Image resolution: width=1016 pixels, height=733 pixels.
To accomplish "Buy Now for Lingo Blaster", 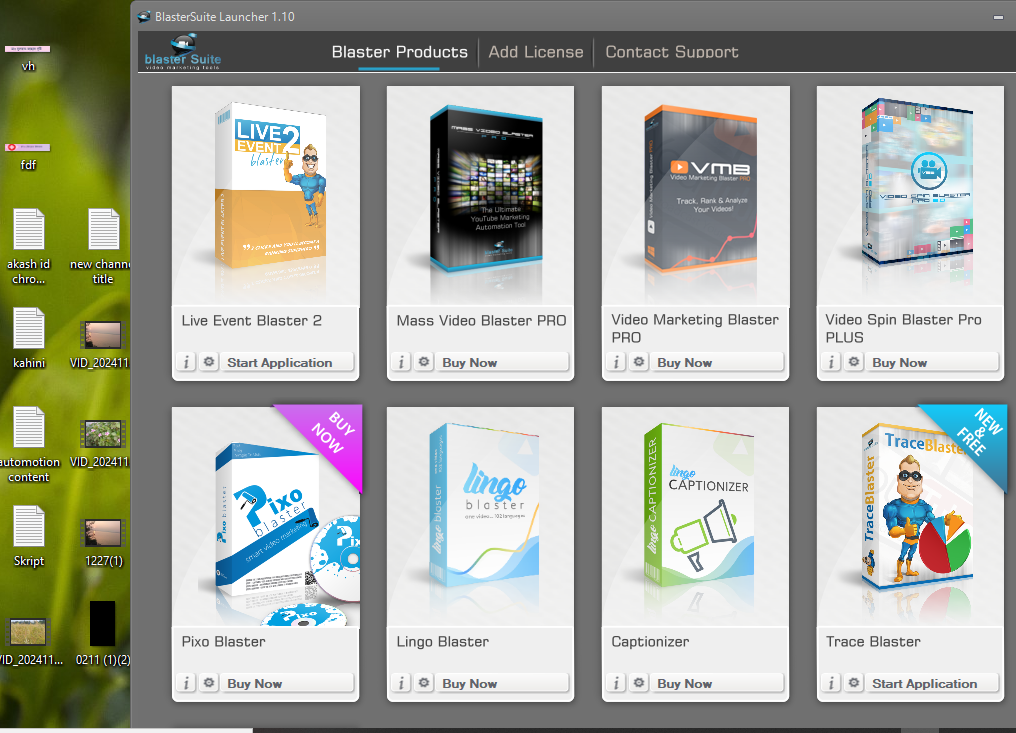I will coord(502,682).
